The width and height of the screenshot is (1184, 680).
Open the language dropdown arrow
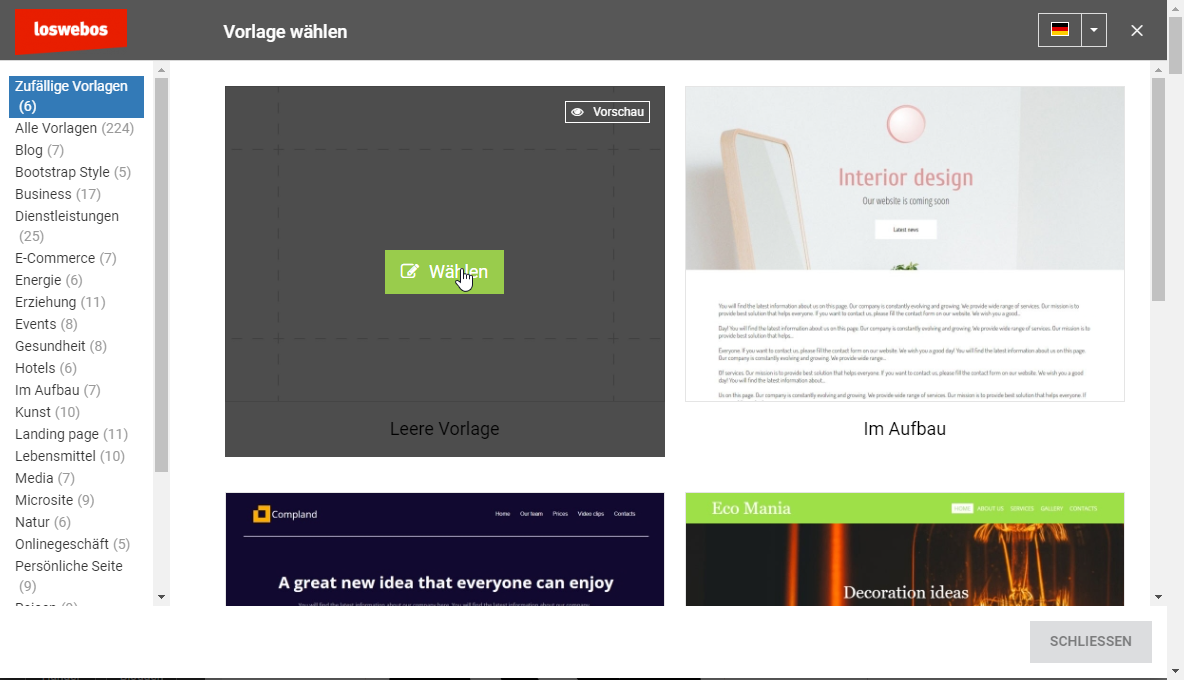[x=1094, y=30]
